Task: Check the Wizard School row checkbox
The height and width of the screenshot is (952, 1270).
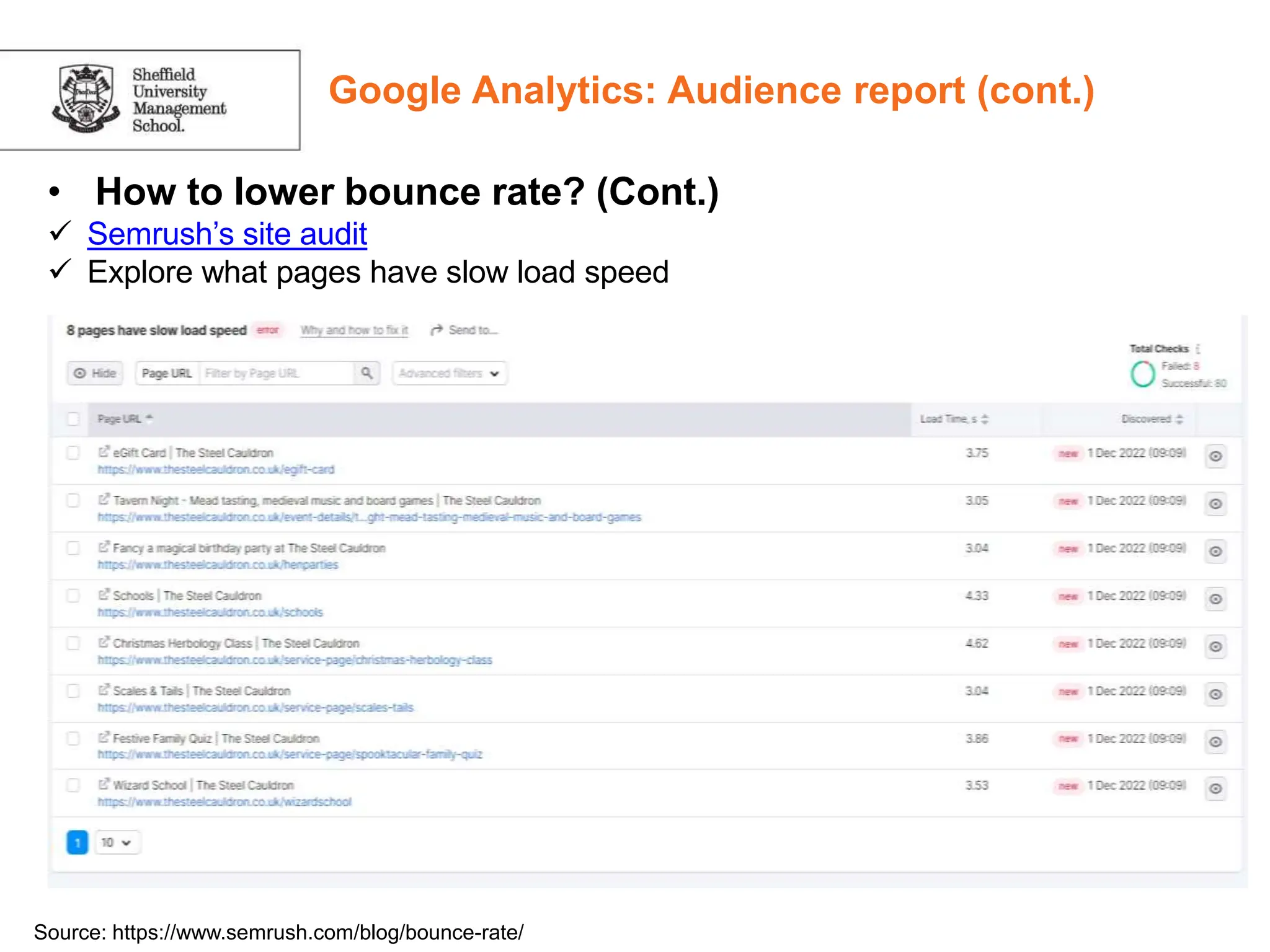Action: (x=73, y=785)
